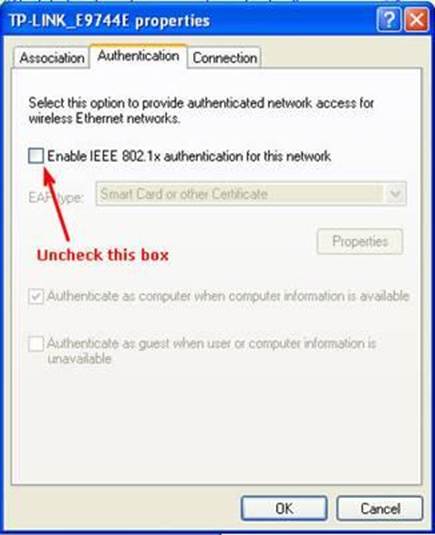Close the TP-LINK_E9744E properties dialog
The height and width of the screenshot is (535, 435).
(x=416, y=20)
